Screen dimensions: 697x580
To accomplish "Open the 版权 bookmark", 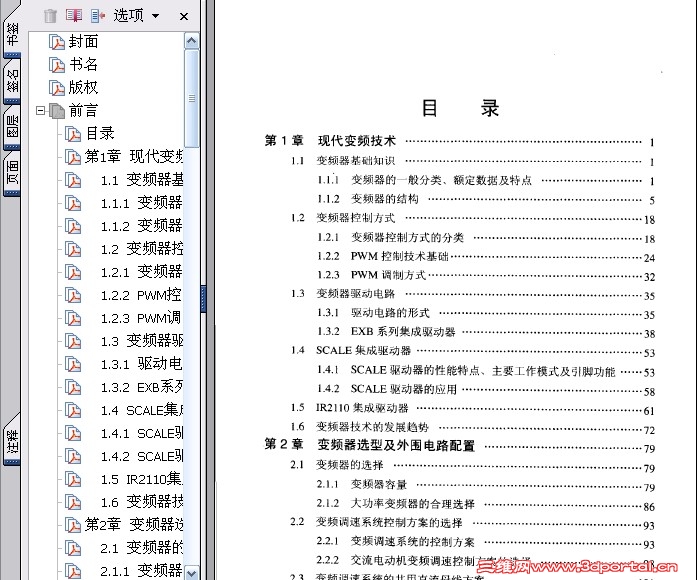I will pos(83,88).
